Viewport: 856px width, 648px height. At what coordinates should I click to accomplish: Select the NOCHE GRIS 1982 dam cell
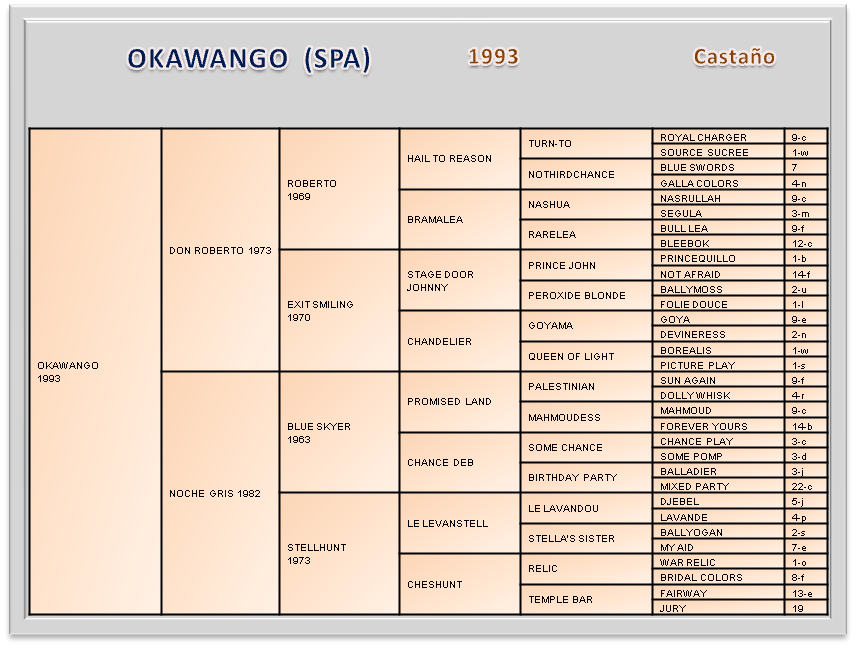[220, 493]
